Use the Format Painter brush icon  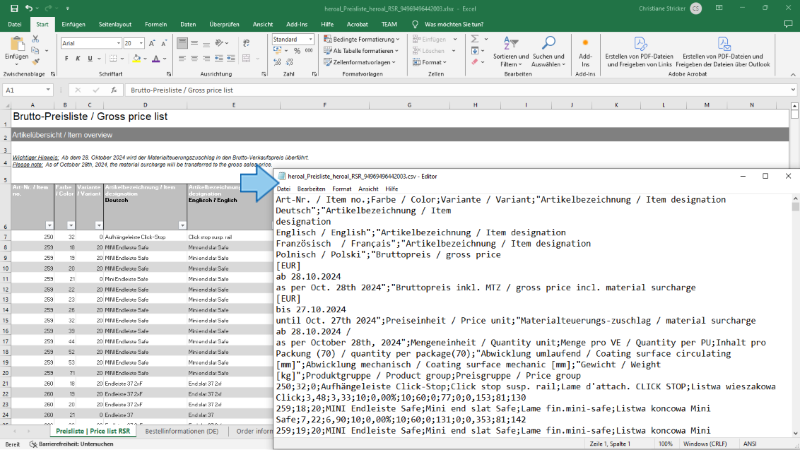(x=35, y=62)
